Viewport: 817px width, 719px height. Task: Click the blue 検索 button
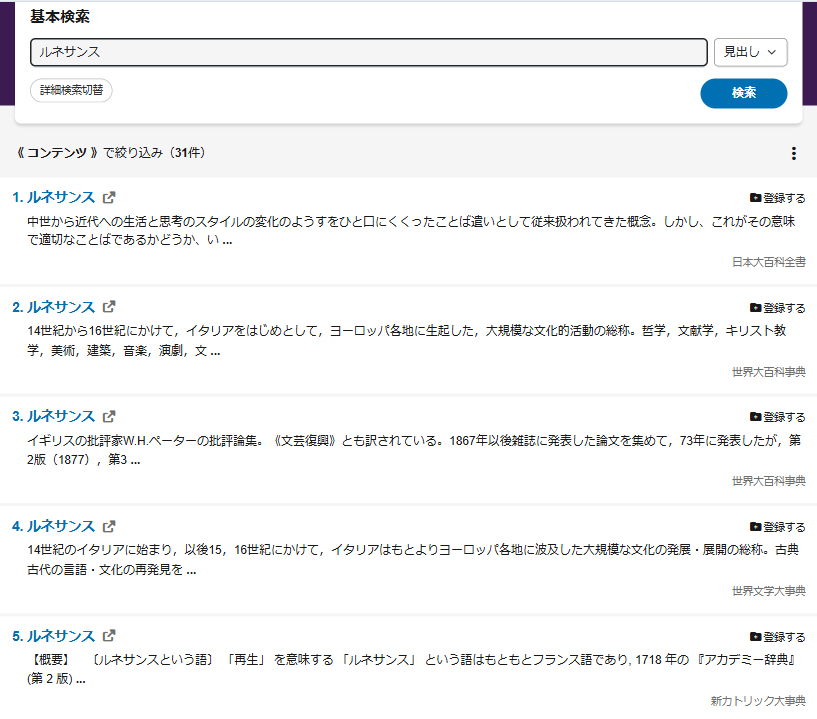pyautogui.click(x=744, y=93)
